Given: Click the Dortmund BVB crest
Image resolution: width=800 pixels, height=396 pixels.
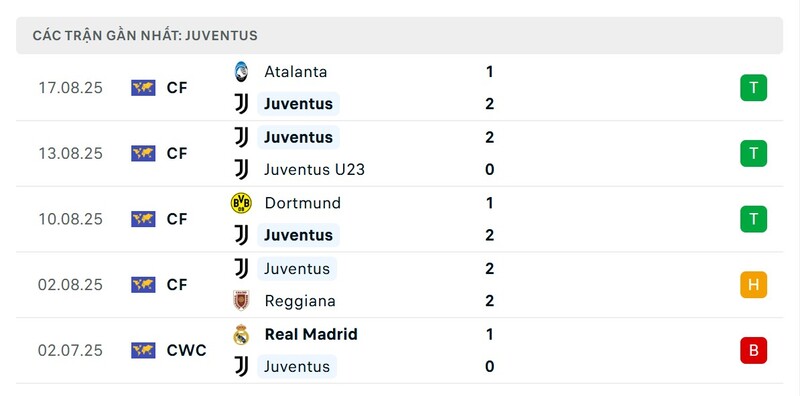Looking at the screenshot, I should pos(241,203).
